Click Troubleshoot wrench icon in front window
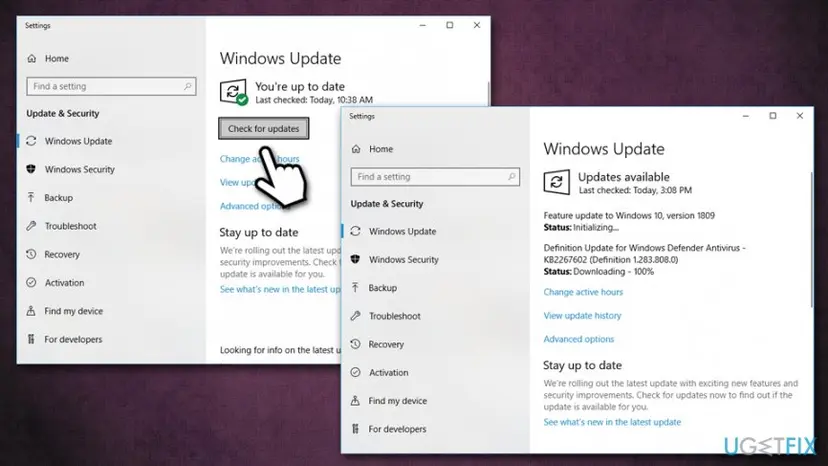The width and height of the screenshot is (828, 466). [355, 316]
